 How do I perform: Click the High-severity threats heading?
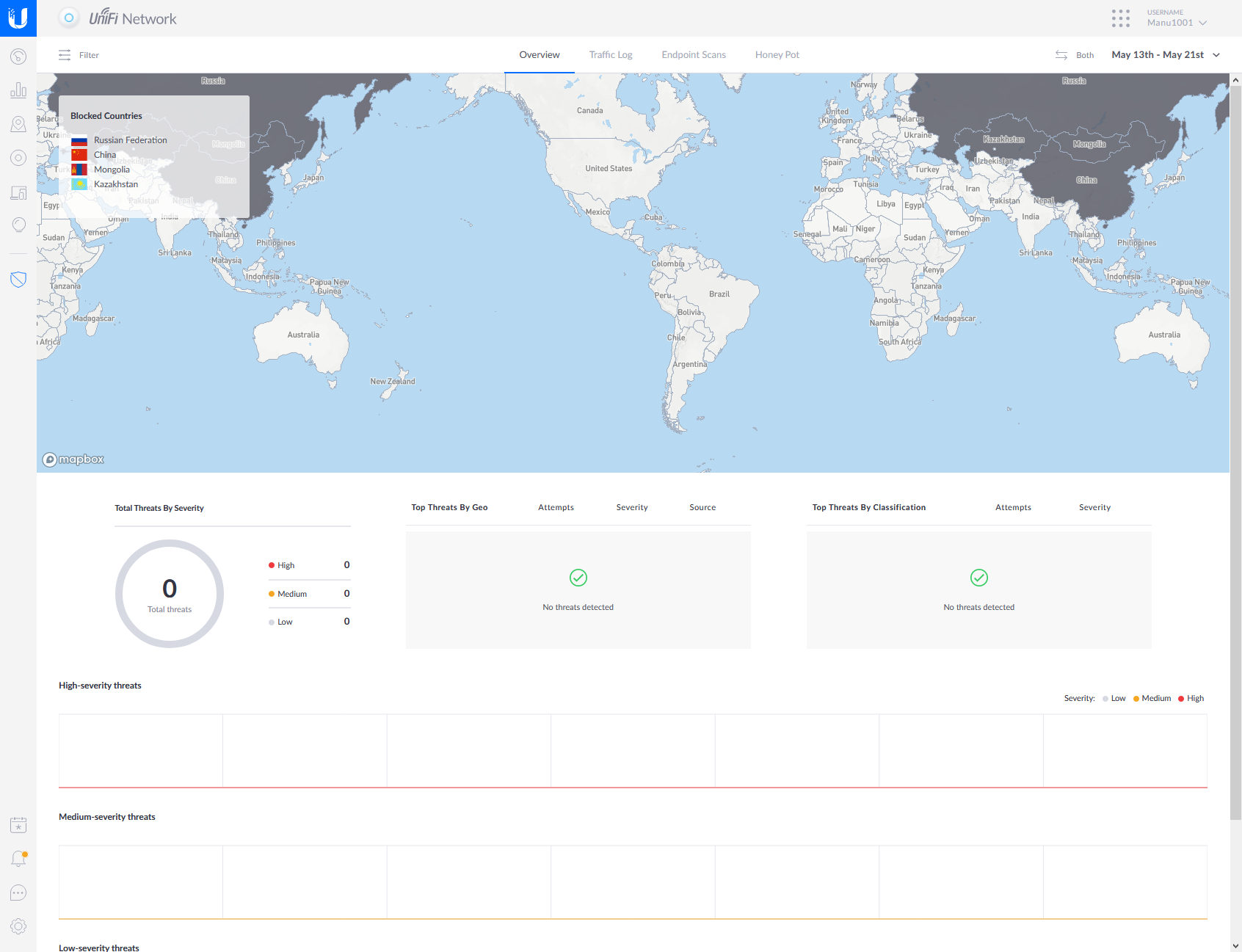coord(100,686)
